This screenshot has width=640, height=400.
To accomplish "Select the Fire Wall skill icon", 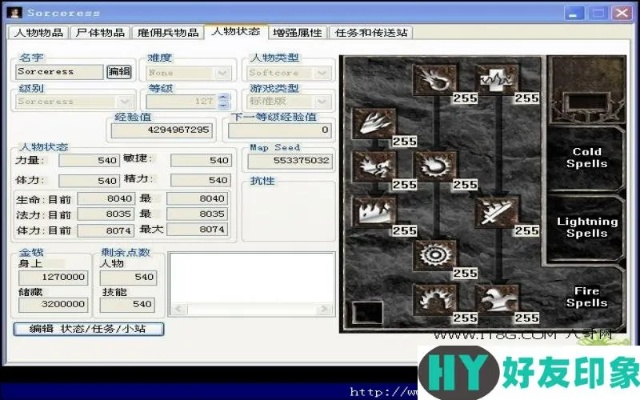I will [x=374, y=211].
